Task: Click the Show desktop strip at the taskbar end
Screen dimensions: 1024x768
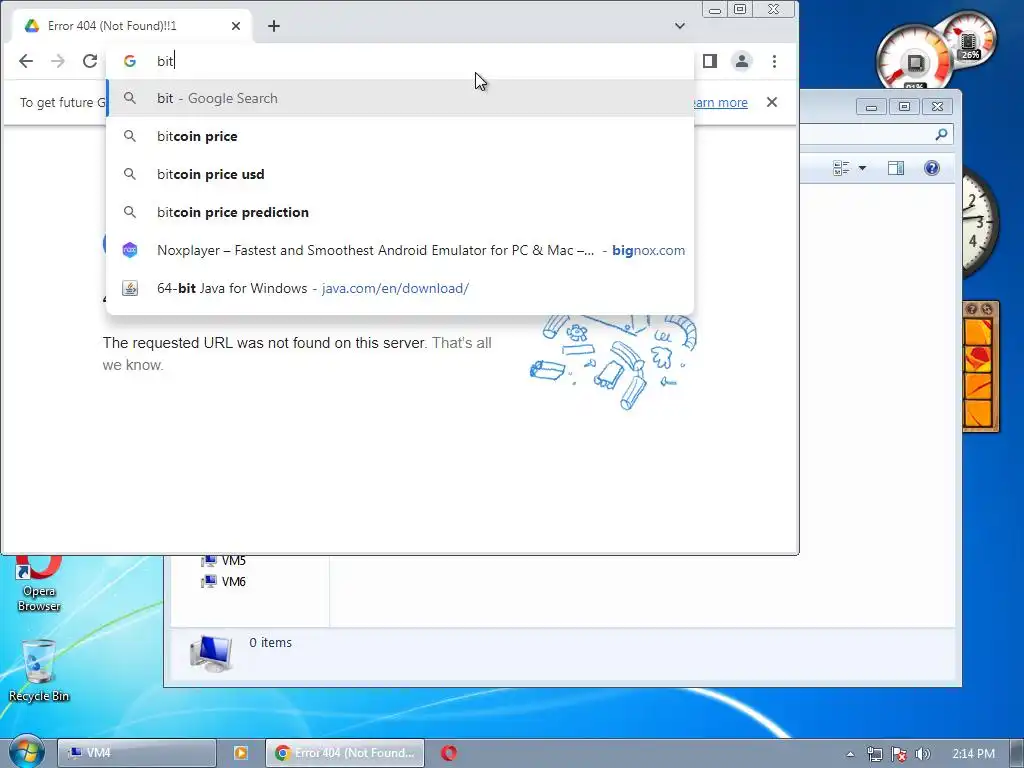Action: 1017,753
